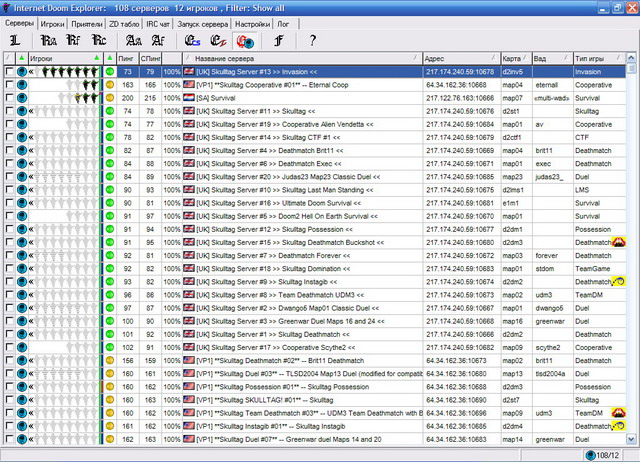The height and width of the screenshot is (462, 640).
Task: Click the "Rc" toolbar icon
Action: point(99,41)
